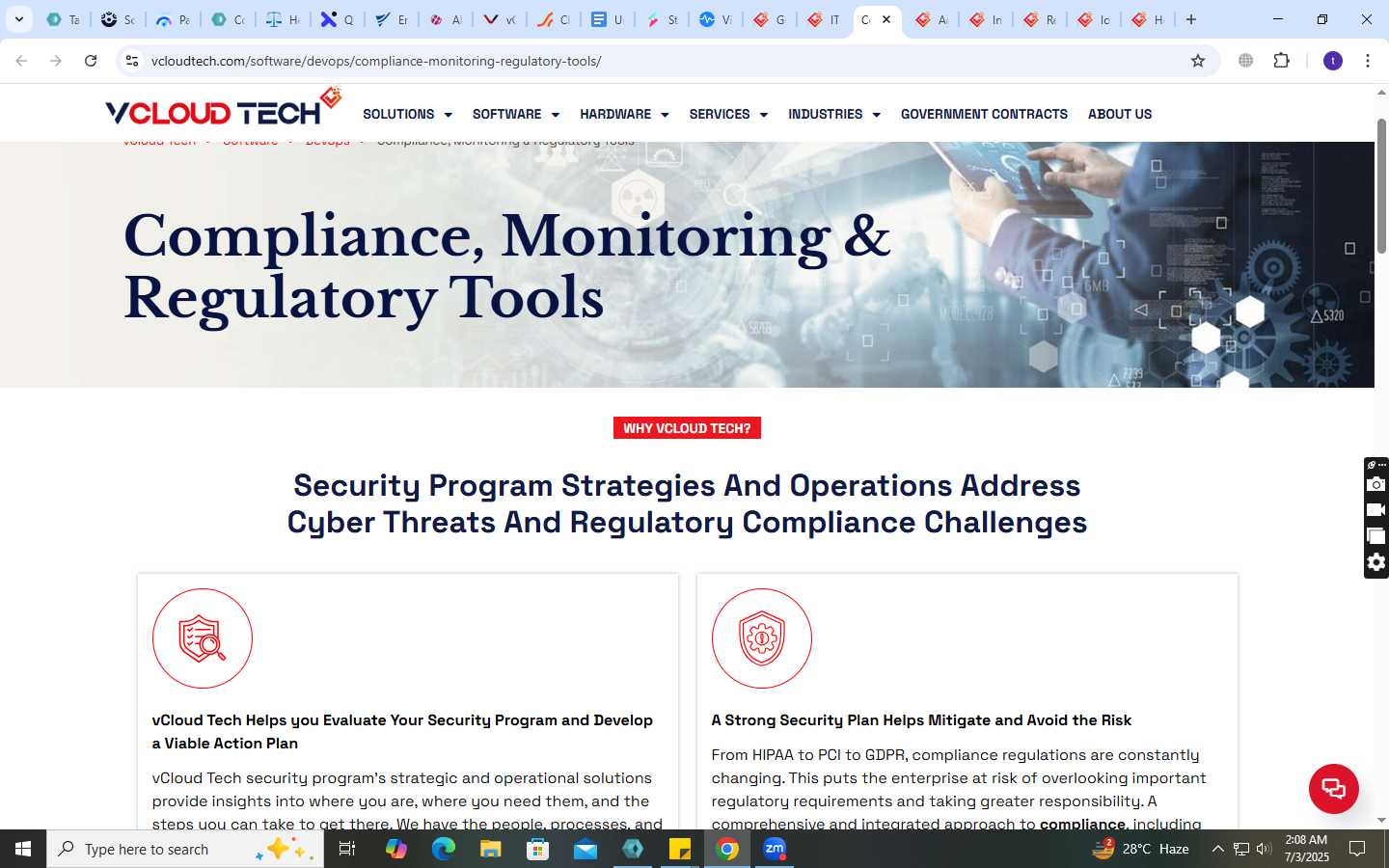Click the WHY VCLOUD TECH? red badge
Viewport: 1389px width, 868px height.
pyautogui.click(x=687, y=428)
